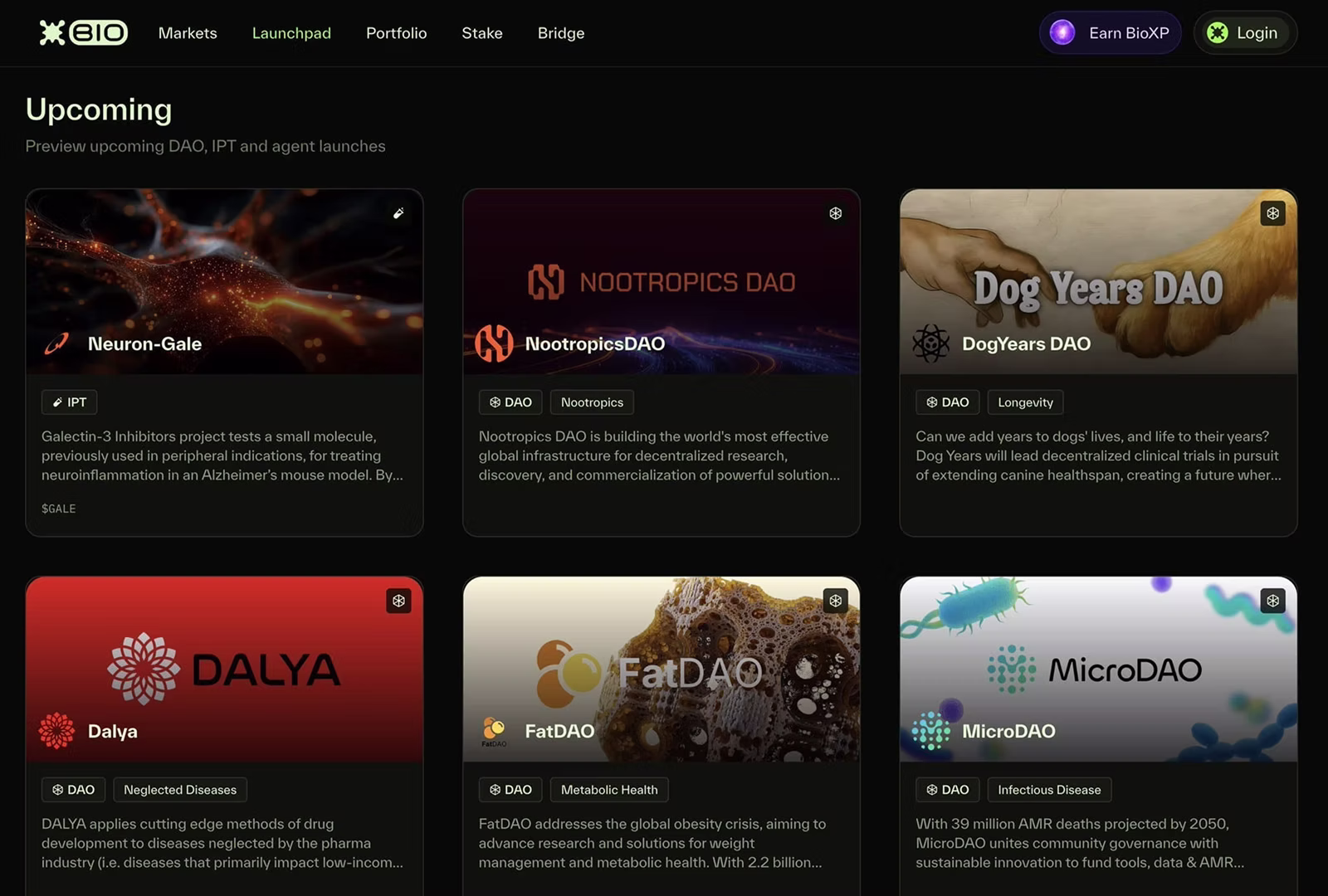
Task: Click the Earn BioXP button
Action: click(x=1110, y=32)
